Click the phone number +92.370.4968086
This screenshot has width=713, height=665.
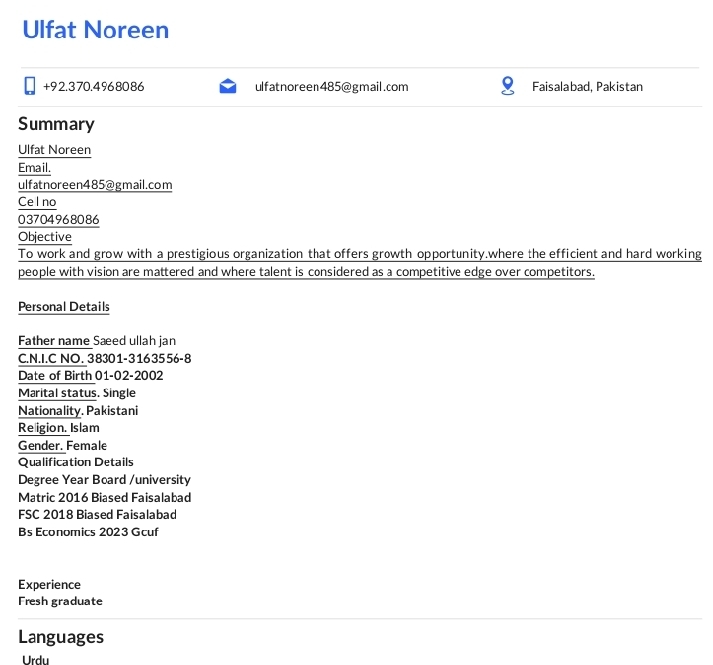point(94,87)
